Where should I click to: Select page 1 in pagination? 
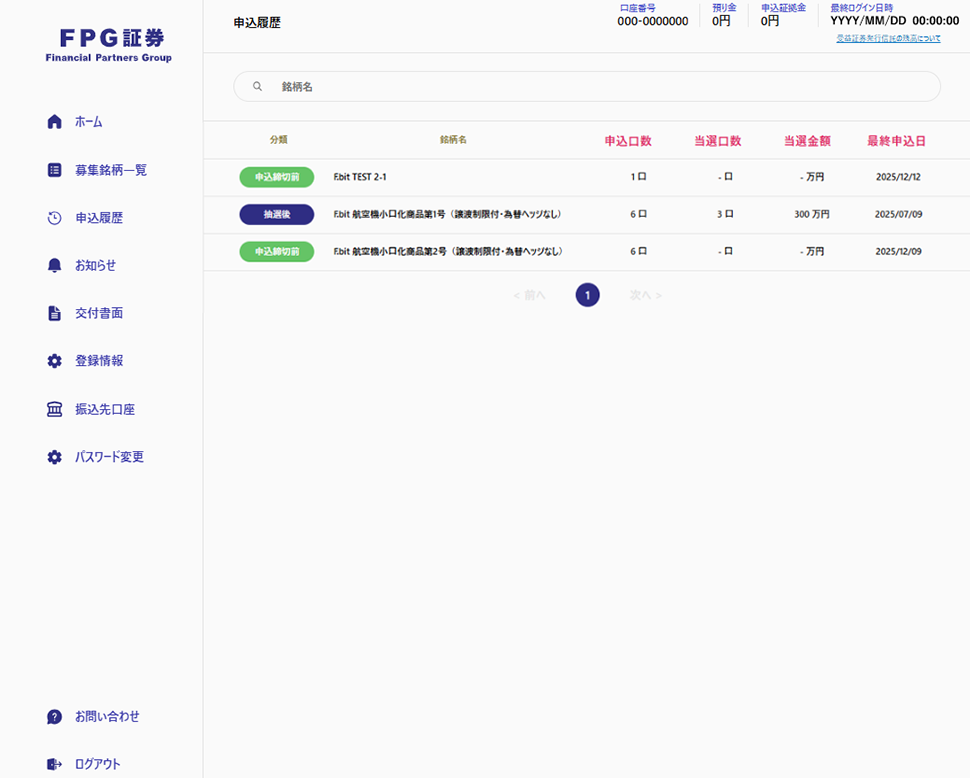click(x=587, y=295)
